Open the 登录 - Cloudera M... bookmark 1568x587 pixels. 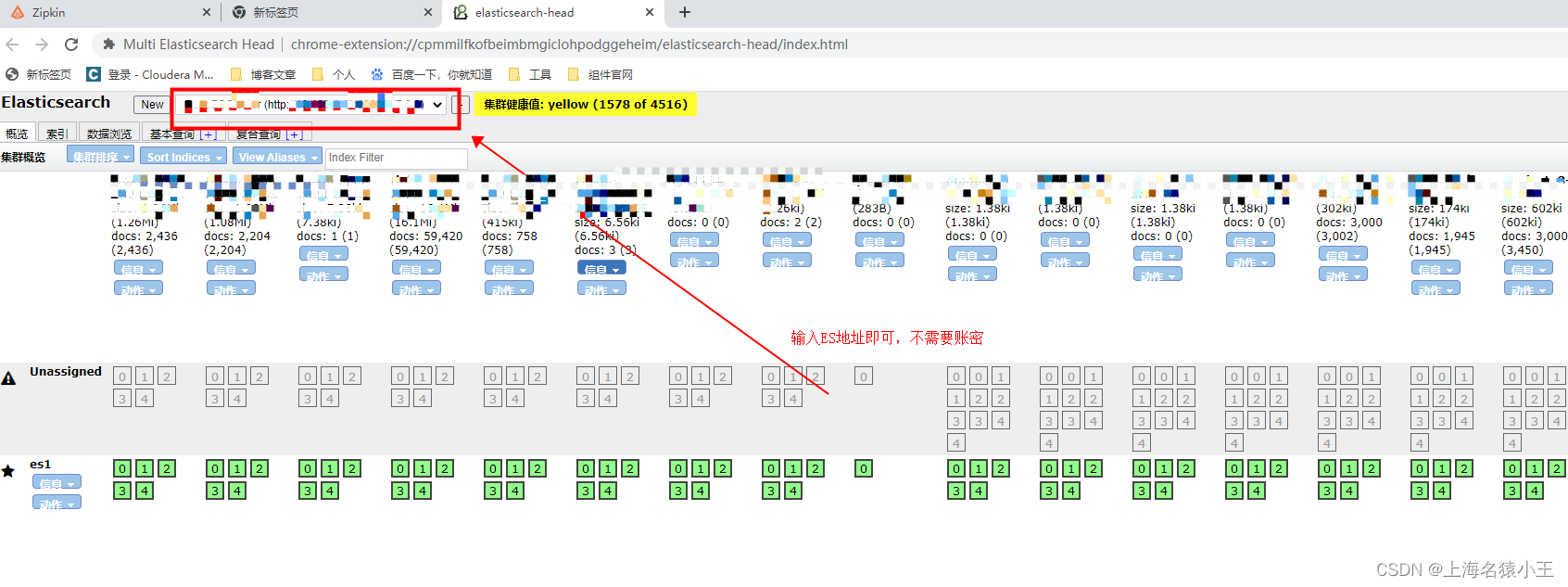(x=149, y=74)
